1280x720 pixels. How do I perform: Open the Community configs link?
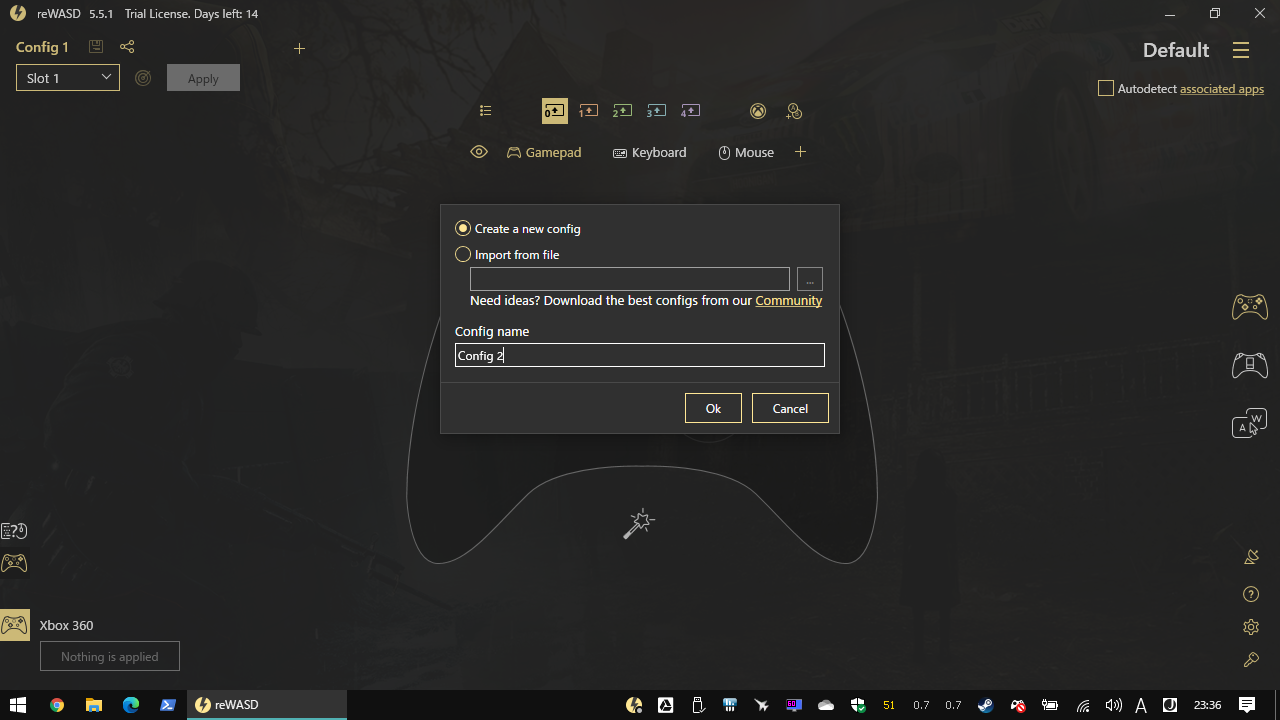click(x=788, y=300)
